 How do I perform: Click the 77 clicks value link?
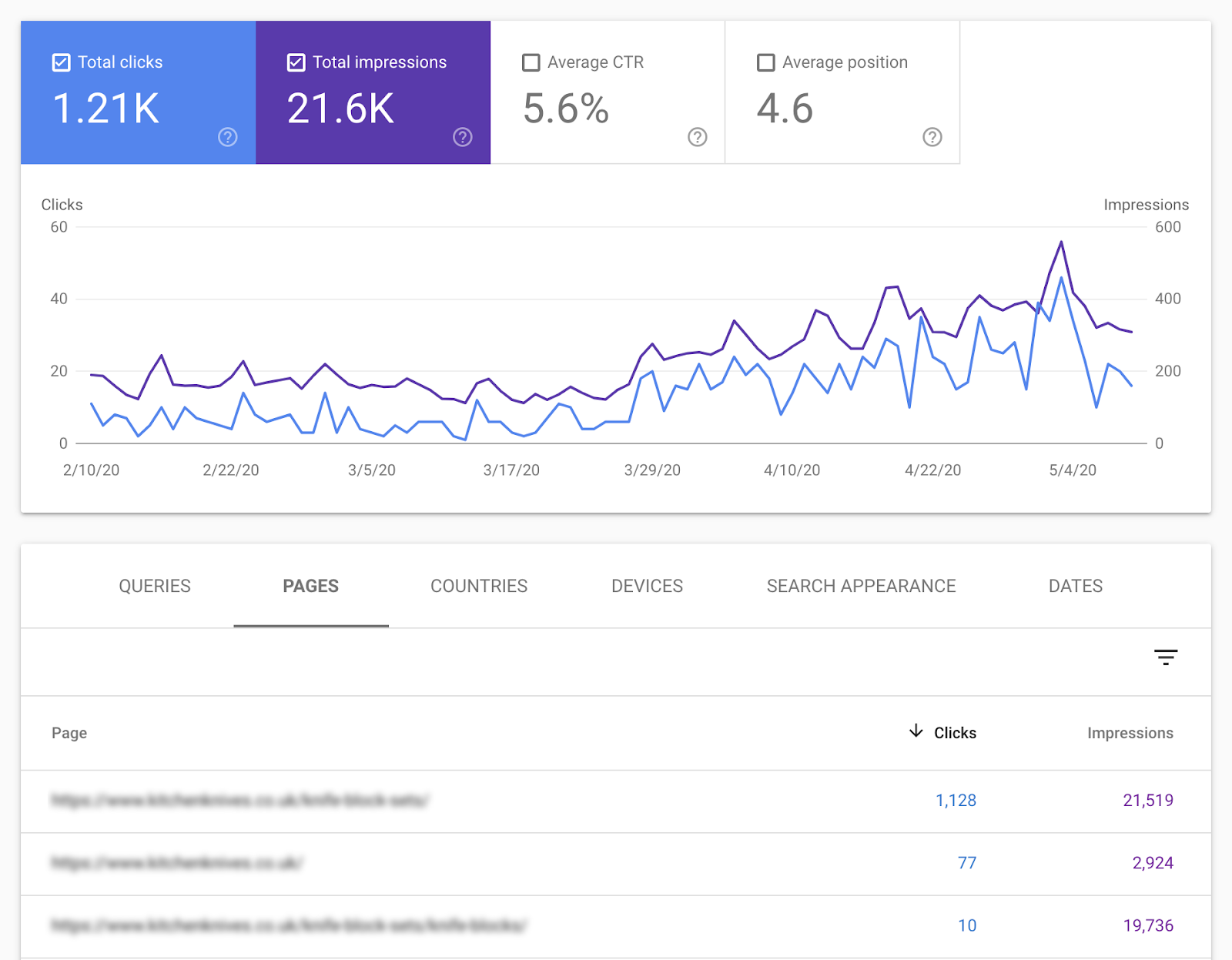966,863
